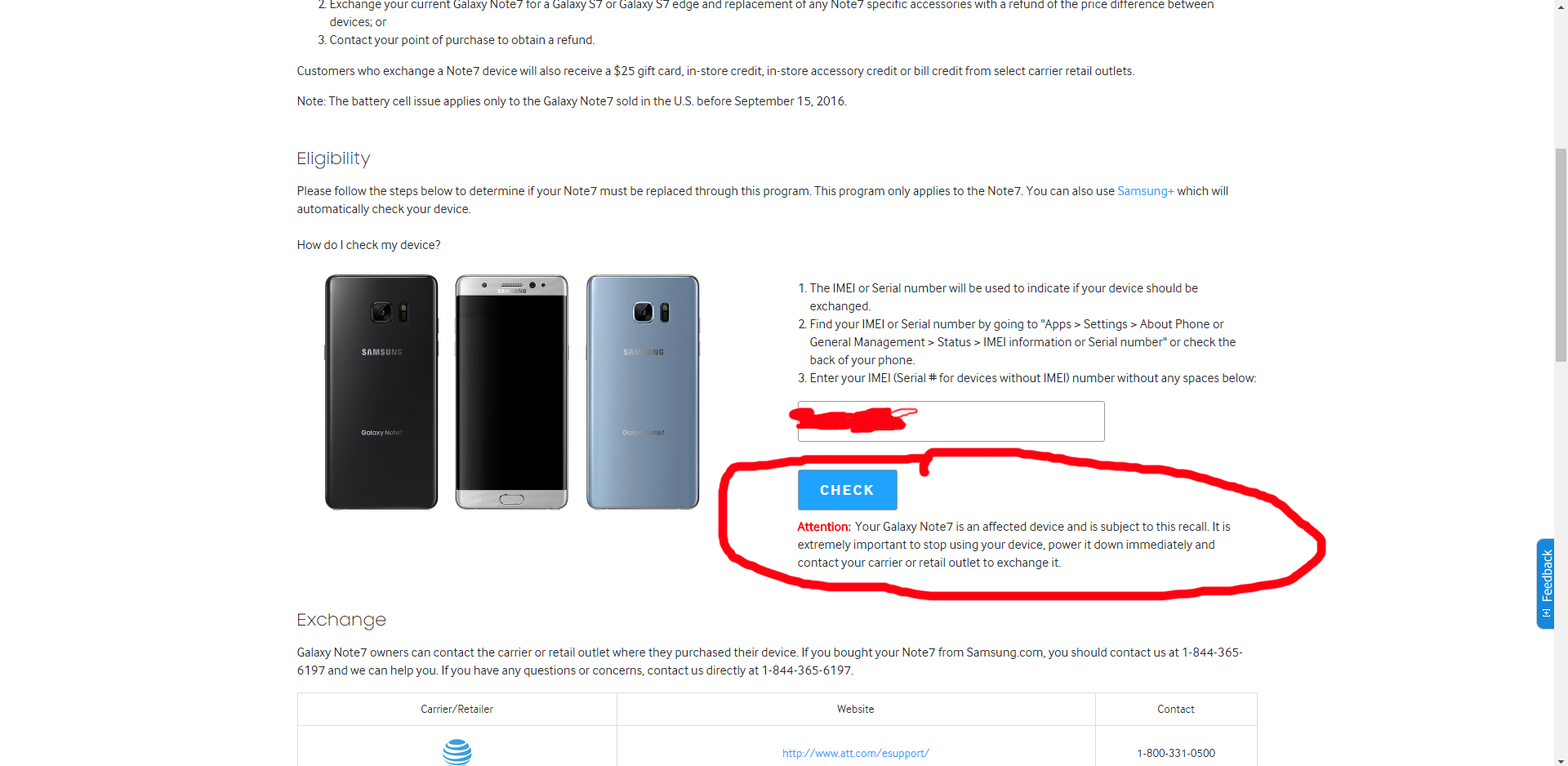Open the Samsung+ link
The image size is (1568, 766).
[x=1145, y=191]
